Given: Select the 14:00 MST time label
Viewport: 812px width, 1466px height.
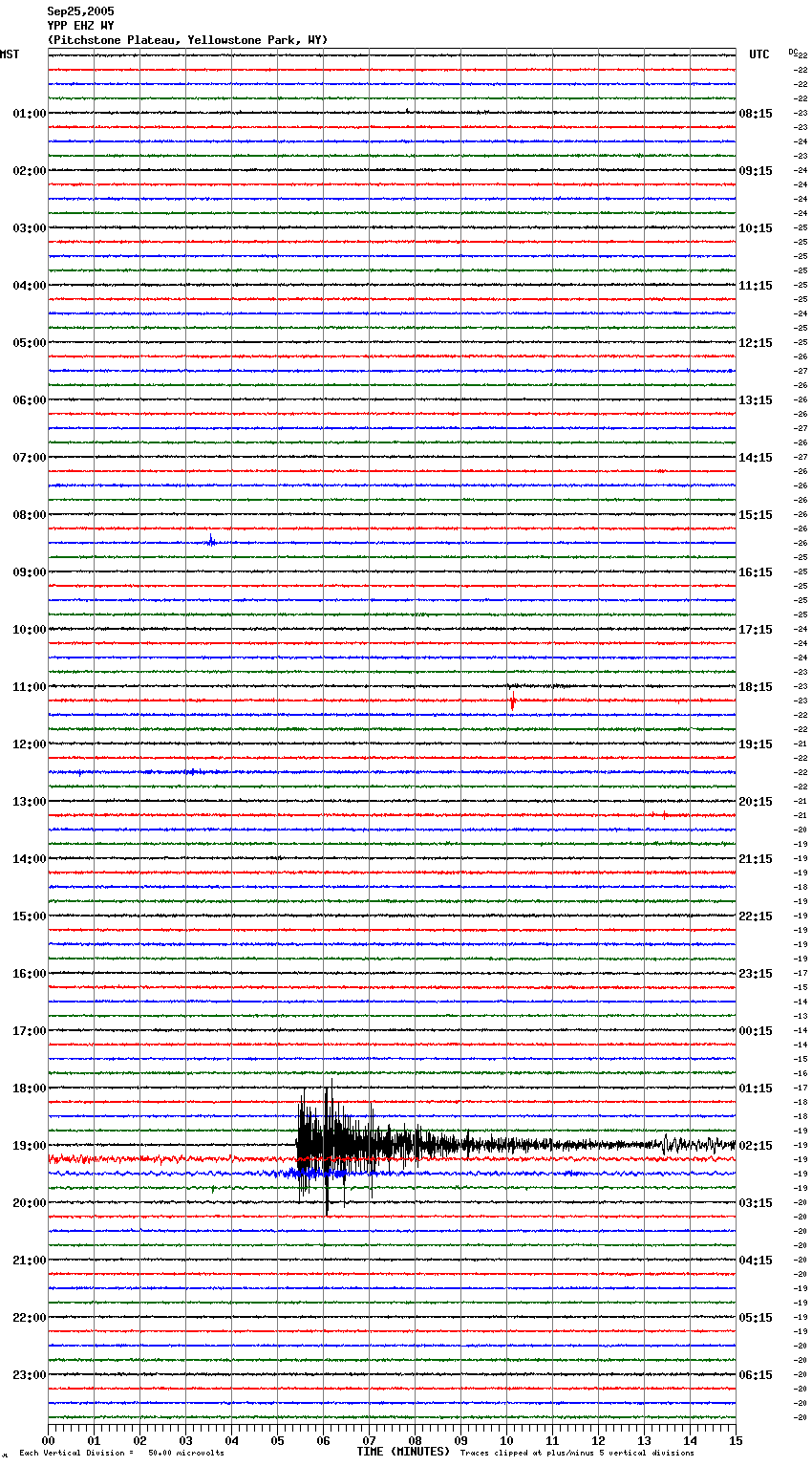Looking at the screenshot, I should (x=30, y=859).
